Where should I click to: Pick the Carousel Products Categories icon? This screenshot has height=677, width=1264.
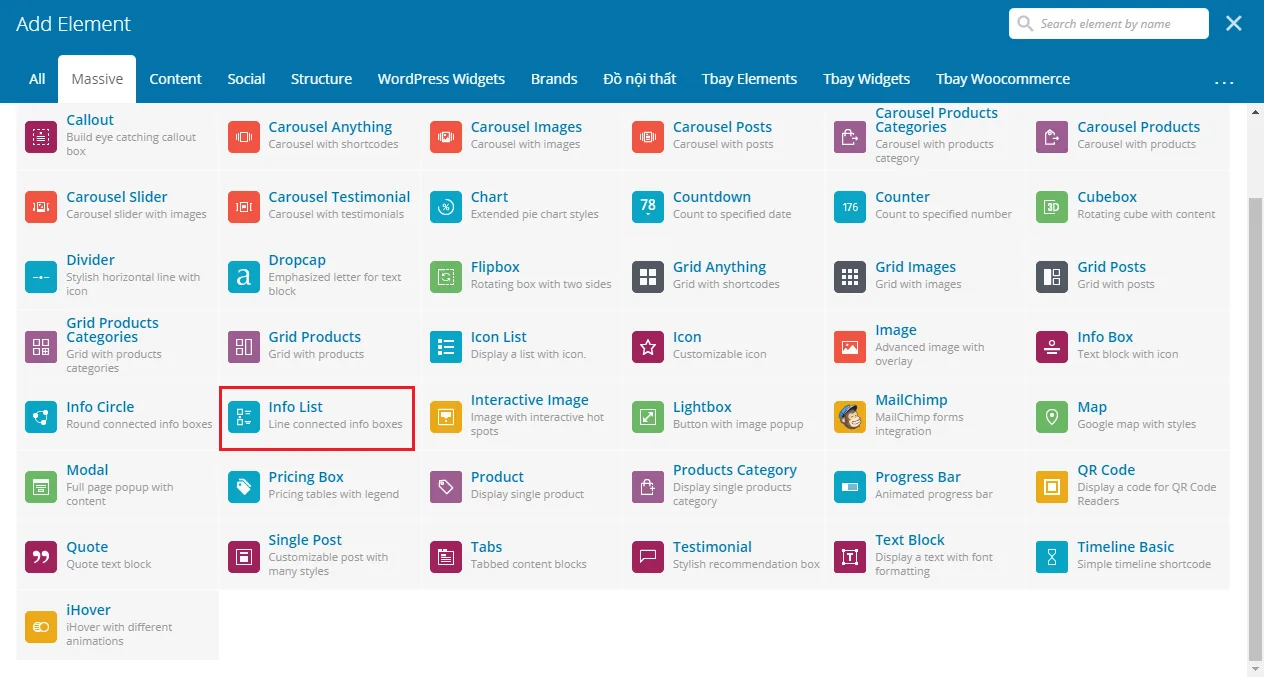850,137
